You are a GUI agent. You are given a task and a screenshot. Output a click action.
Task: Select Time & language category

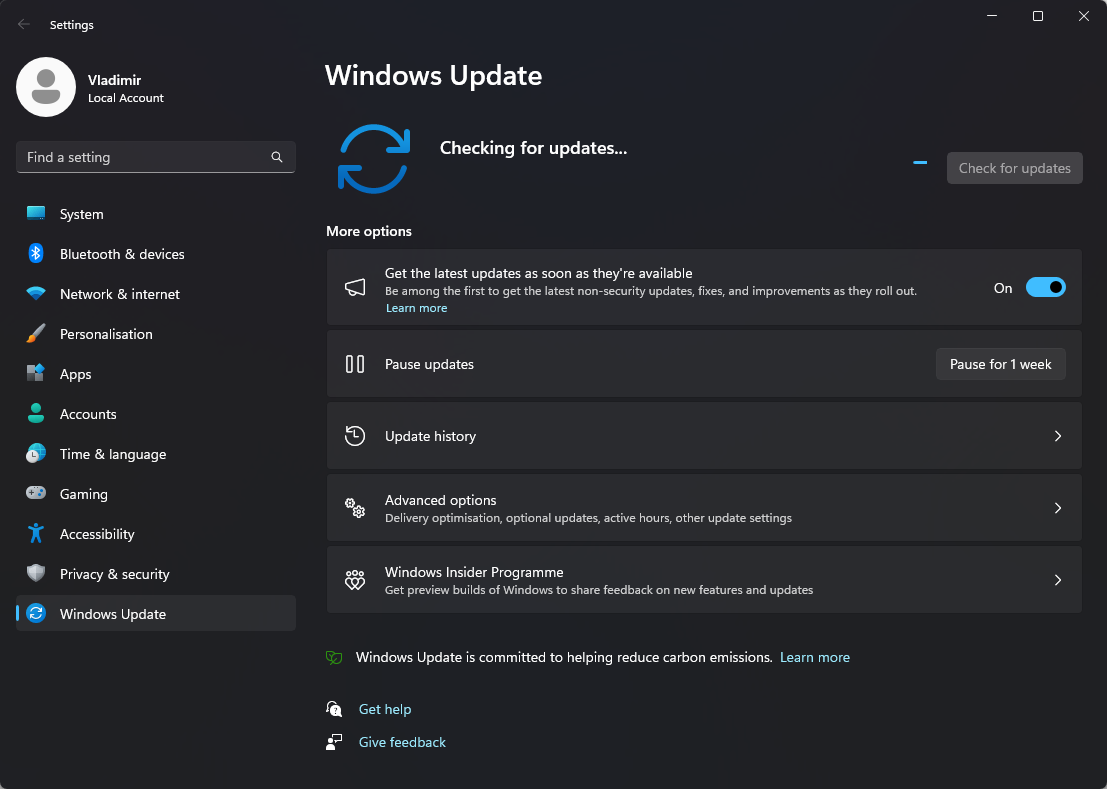coord(112,454)
